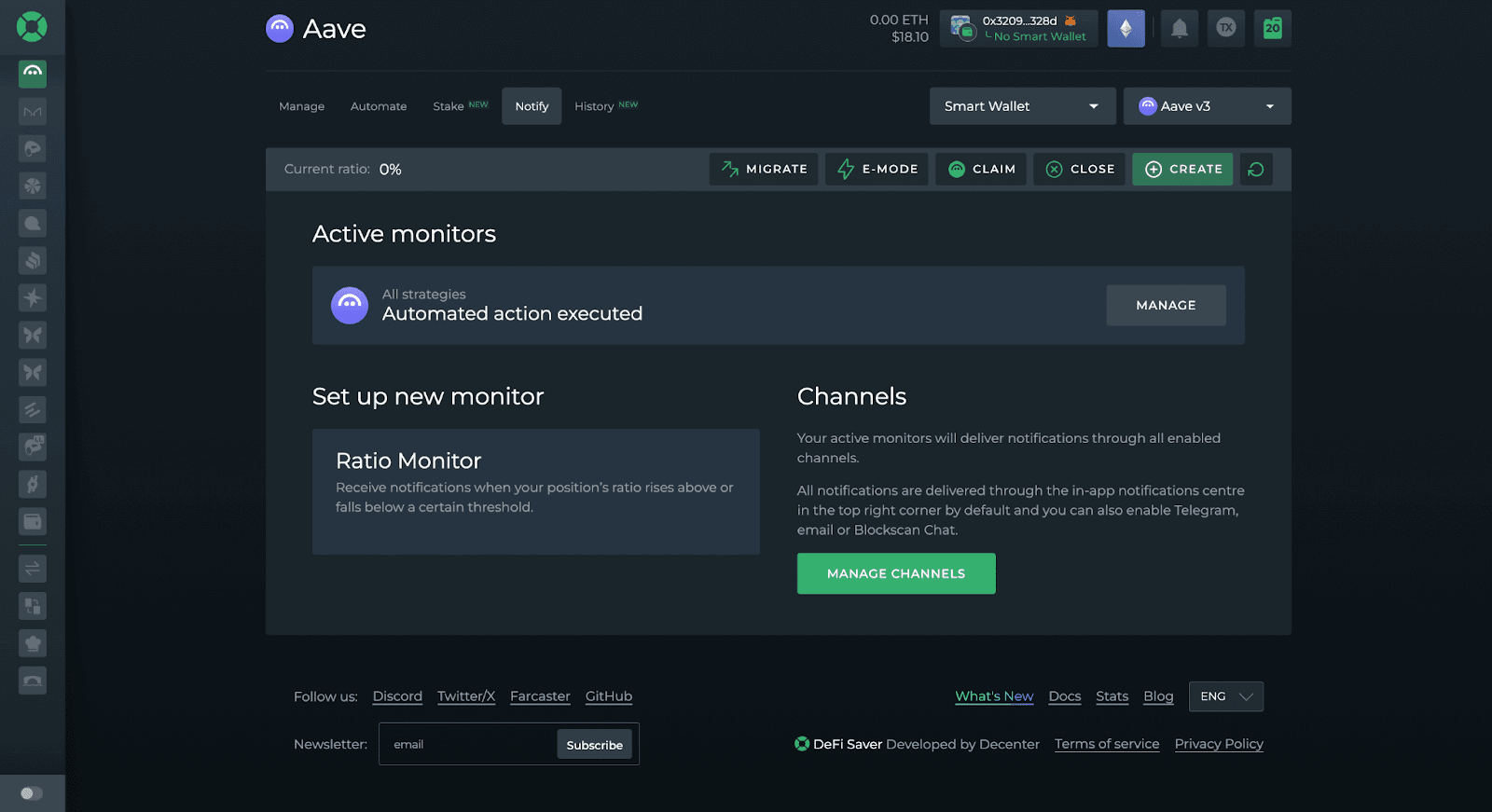This screenshot has height=812, width=1492.
Task: Open the E-Mode button
Action: (877, 169)
